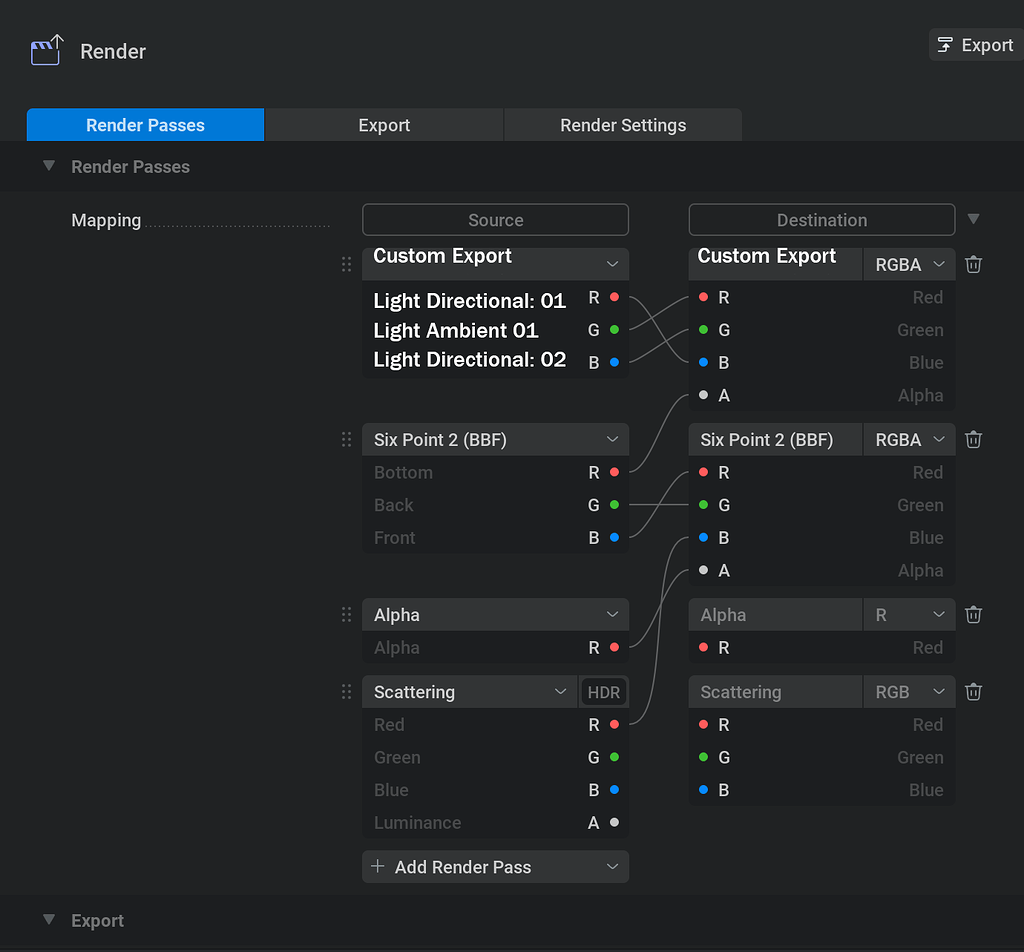Delete the Alpha render pass
Viewport: 1024px width, 952px height.
[x=973, y=614]
